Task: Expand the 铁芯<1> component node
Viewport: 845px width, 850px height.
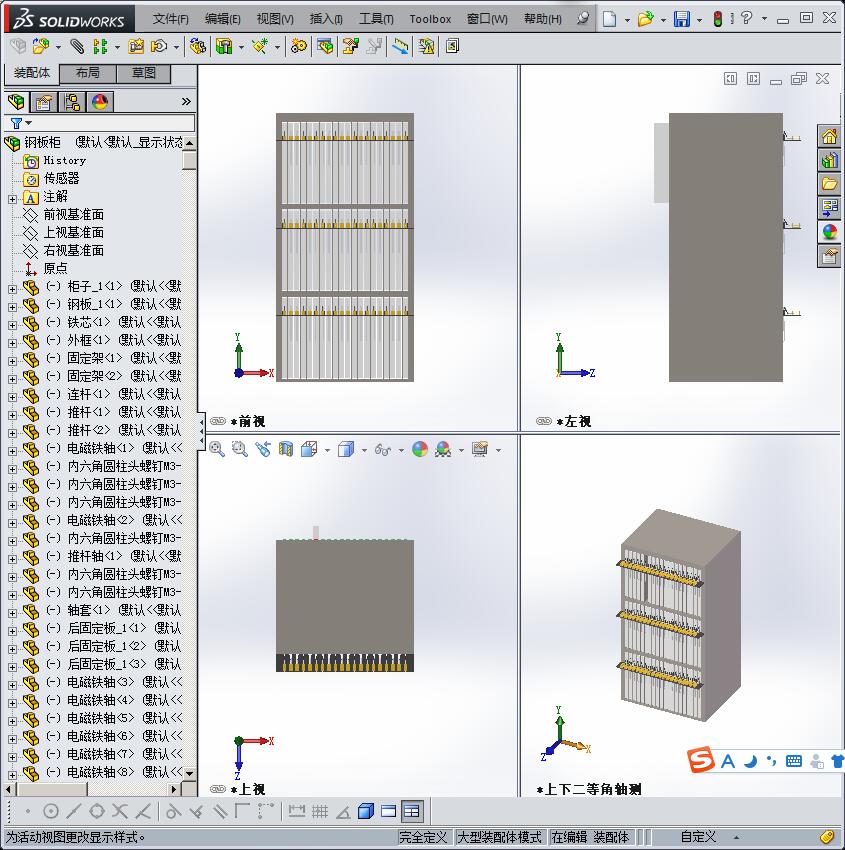Action: (12, 325)
